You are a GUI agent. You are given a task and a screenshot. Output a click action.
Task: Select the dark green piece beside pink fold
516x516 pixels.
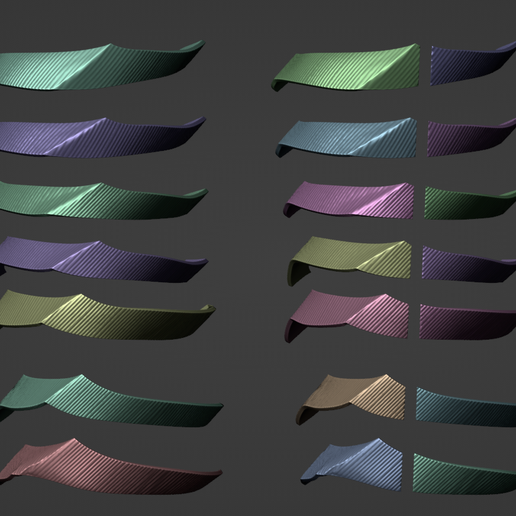point(470,203)
